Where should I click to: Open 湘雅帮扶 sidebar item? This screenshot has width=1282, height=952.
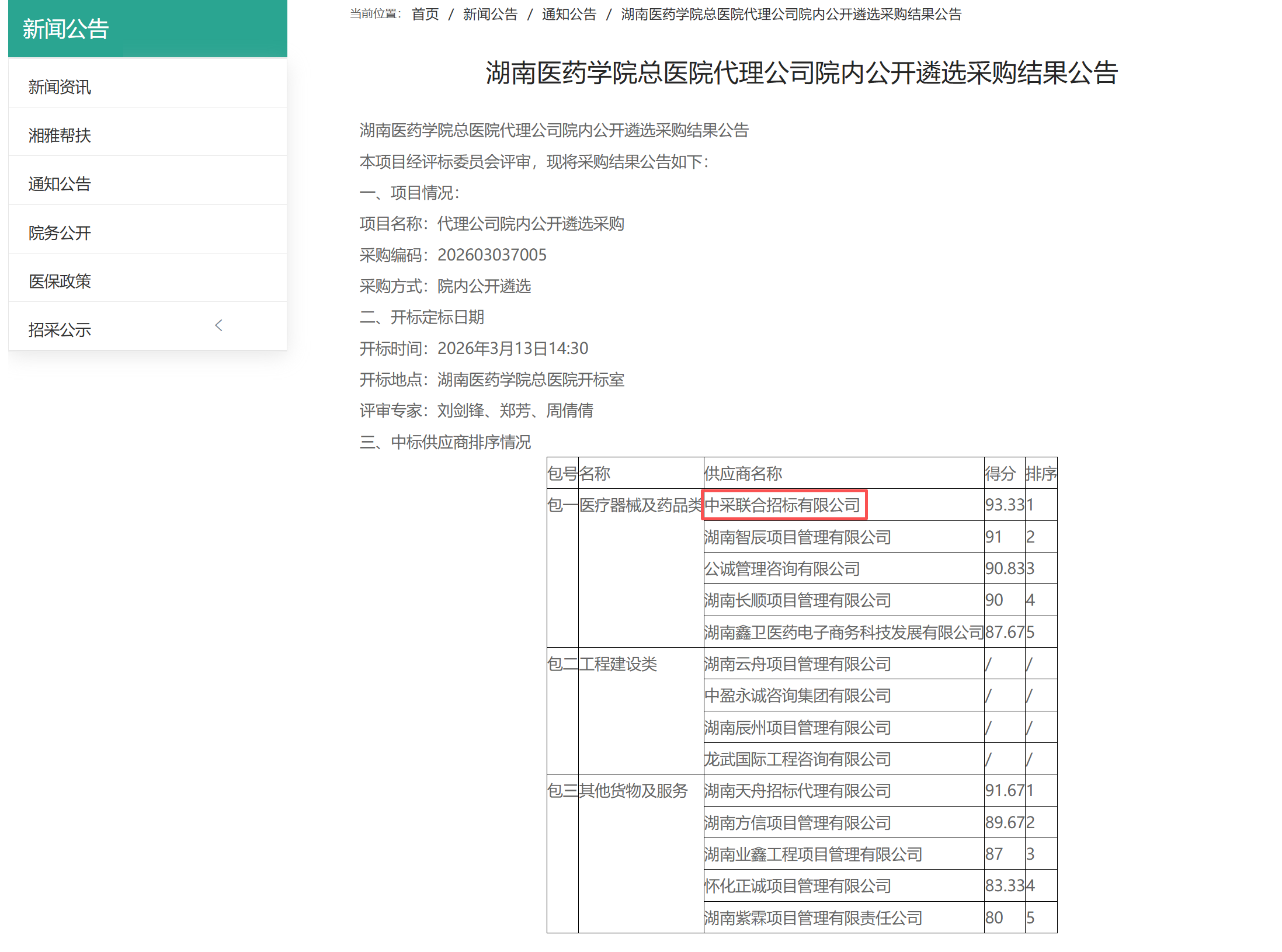pyautogui.click(x=60, y=135)
